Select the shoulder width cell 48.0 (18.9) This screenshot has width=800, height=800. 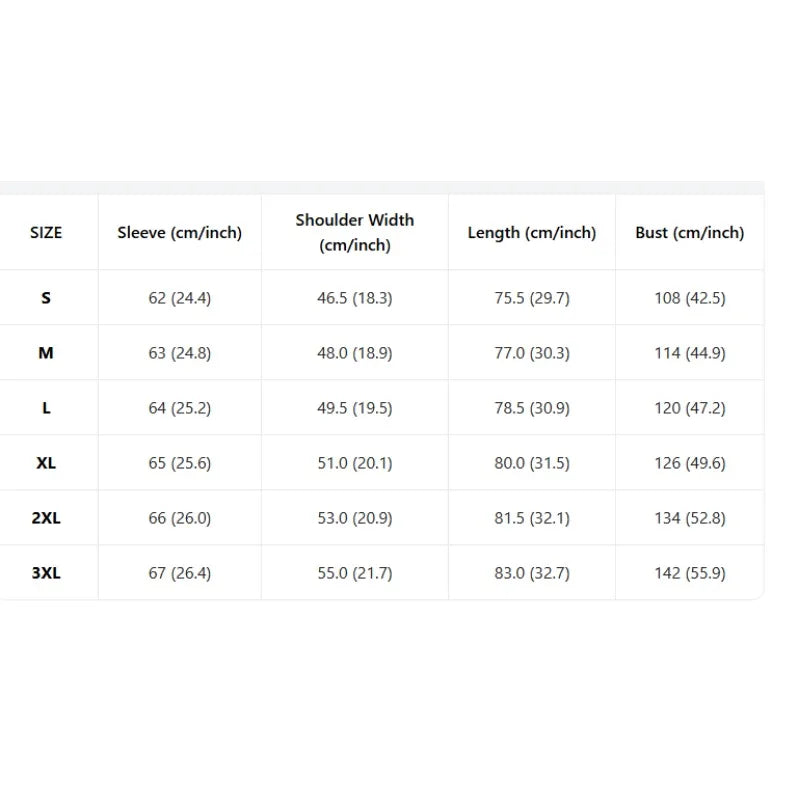355,353
